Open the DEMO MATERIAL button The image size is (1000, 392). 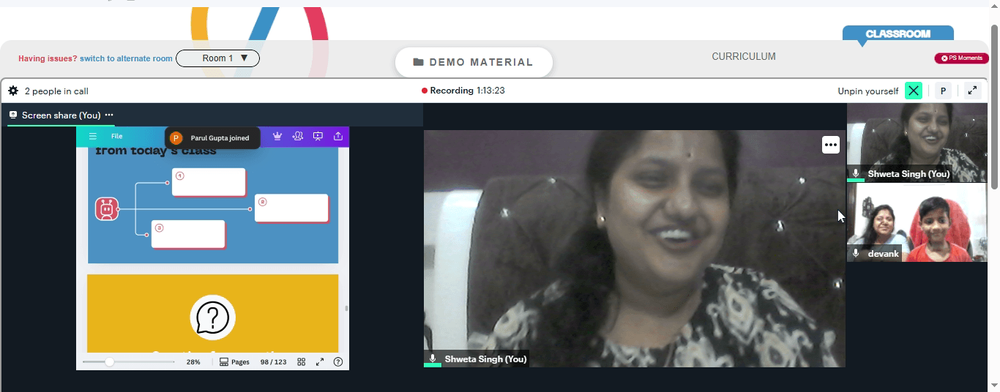[x=474, y=62]
